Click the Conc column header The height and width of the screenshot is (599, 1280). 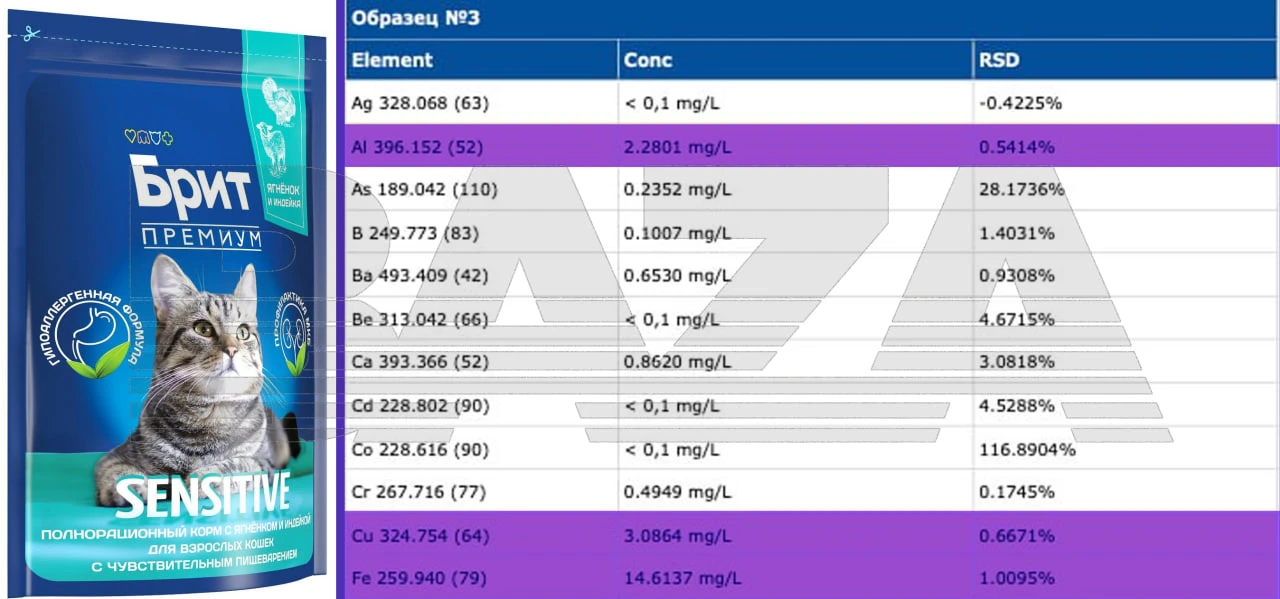648,60
